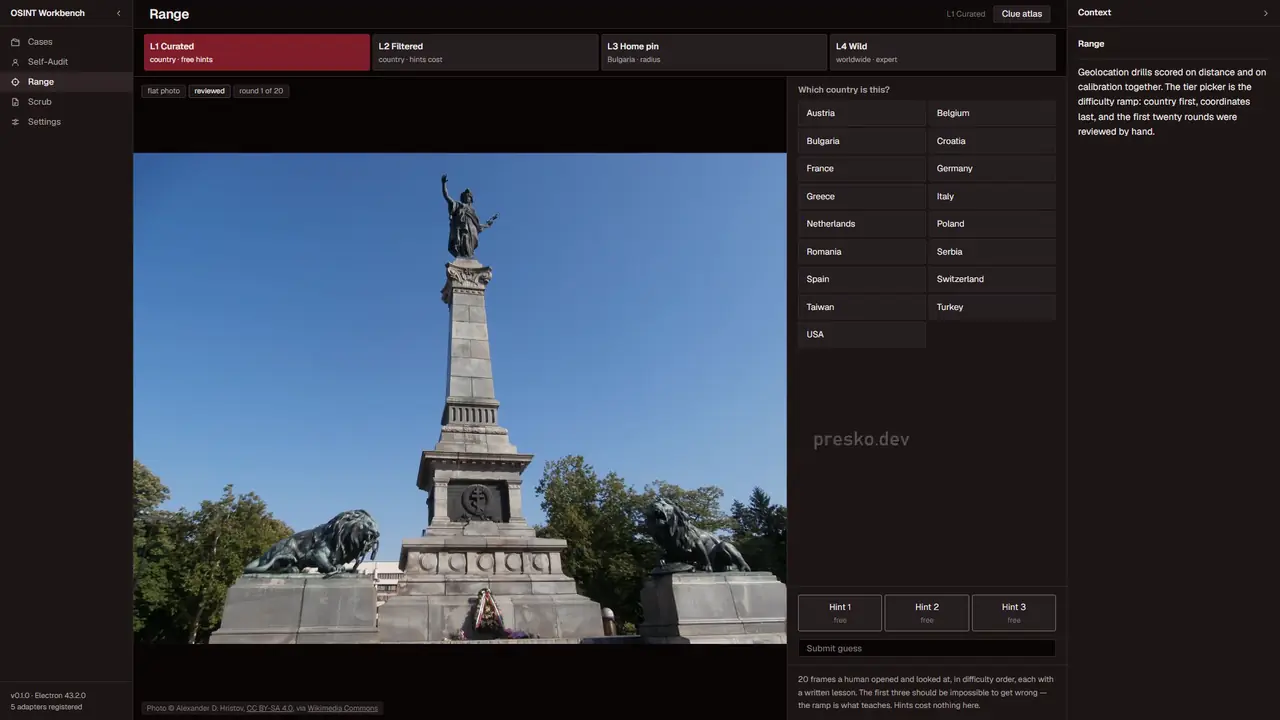Answer with Romania
The image size is (1280, 720).
(862, 252)
